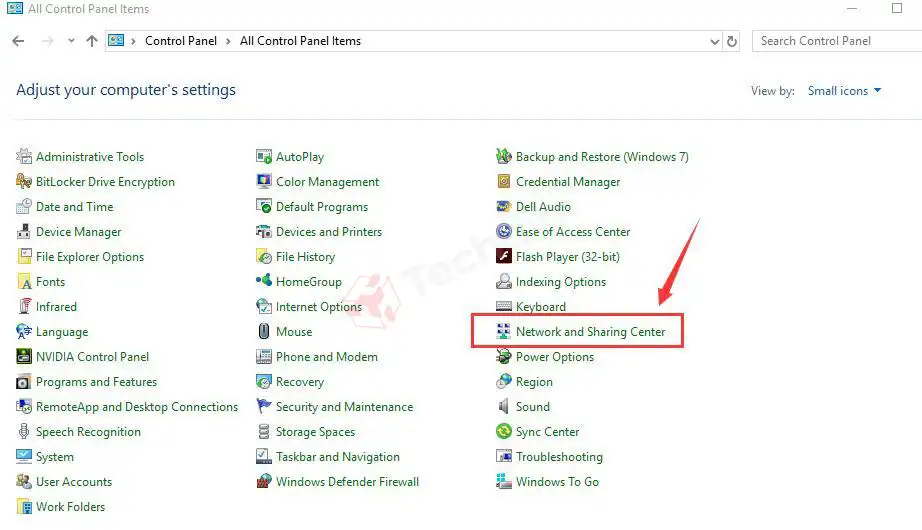
Task: Open the Region link
Action: pos(535,382)
